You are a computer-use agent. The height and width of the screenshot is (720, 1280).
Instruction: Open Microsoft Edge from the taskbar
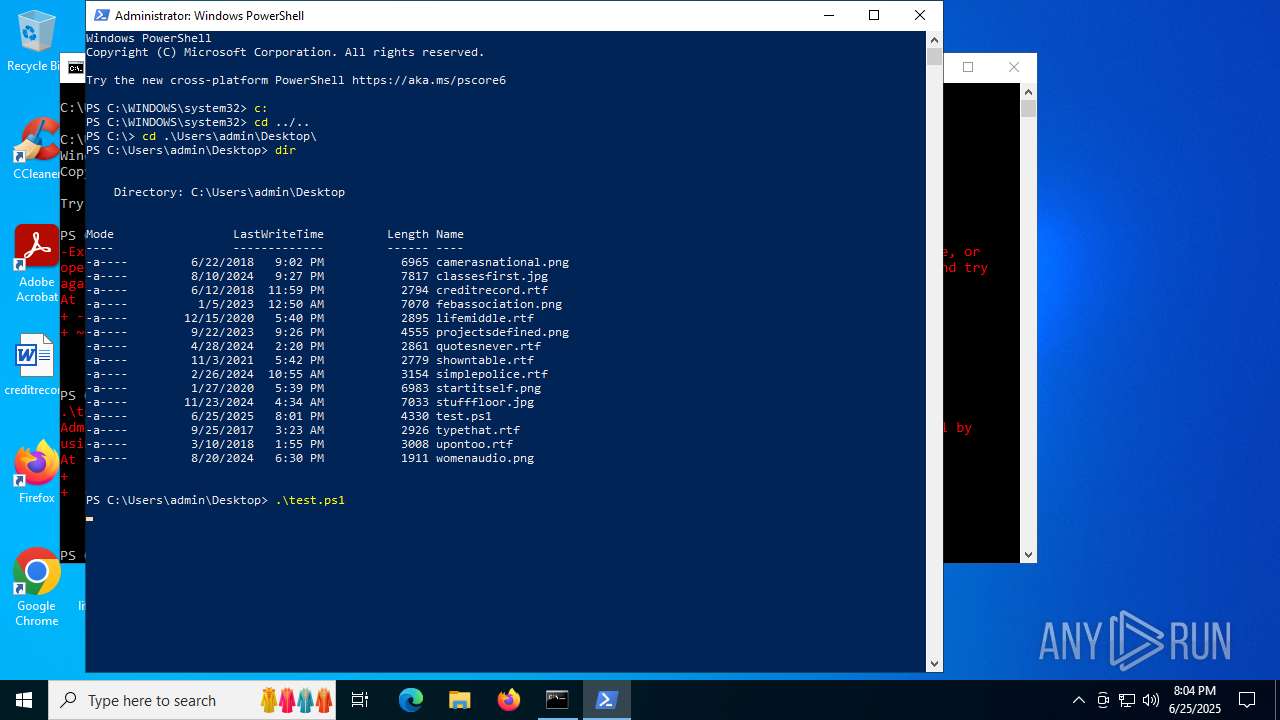411,700
